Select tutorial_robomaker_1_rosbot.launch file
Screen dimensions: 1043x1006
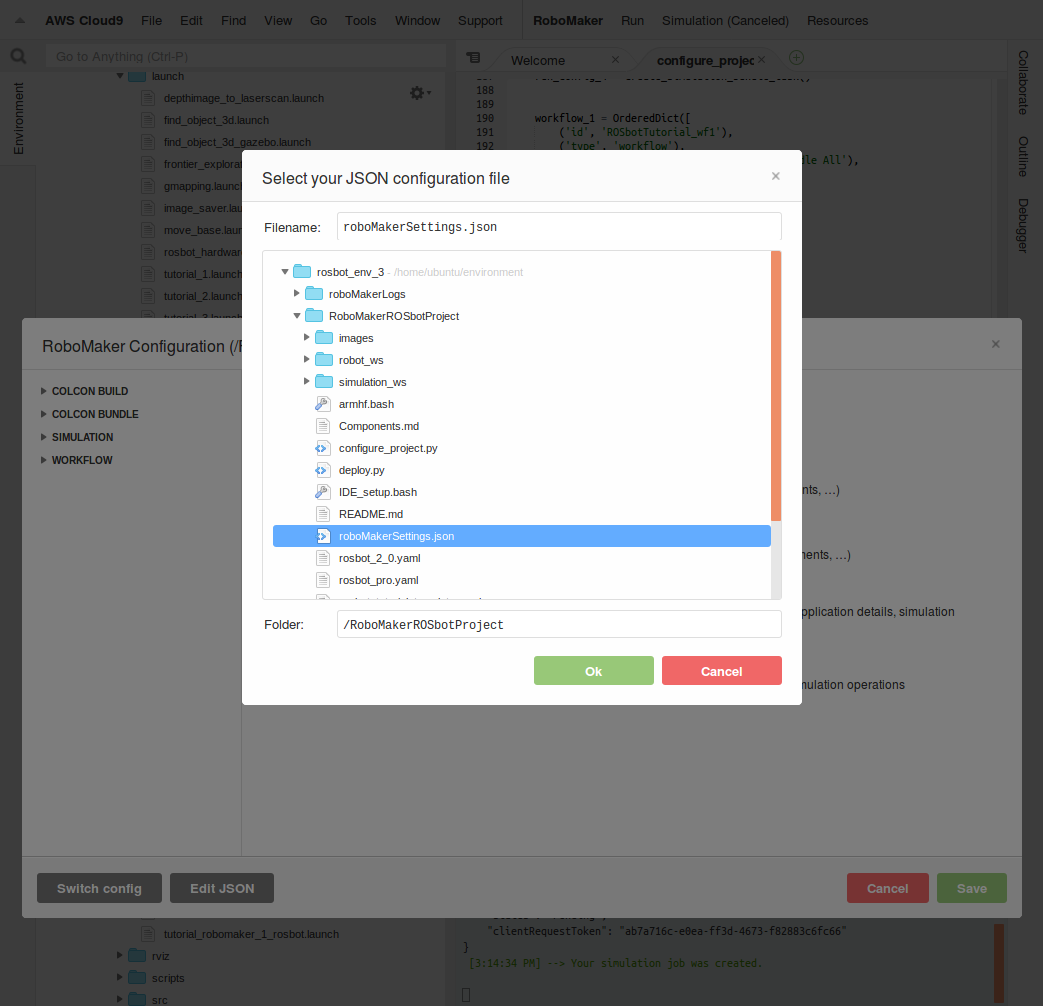(x=251, y=933)
